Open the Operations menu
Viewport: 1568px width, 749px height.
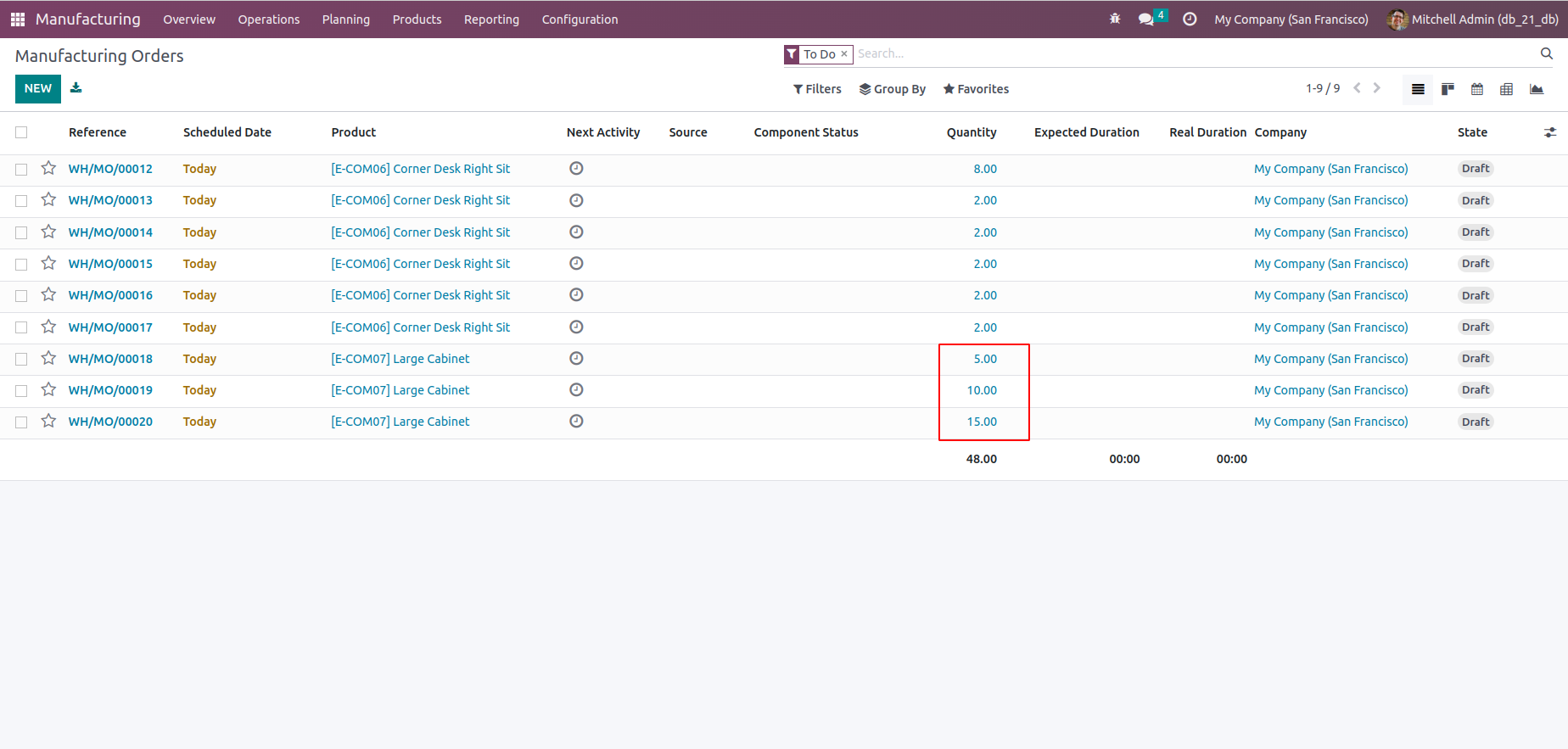[268, 19]
